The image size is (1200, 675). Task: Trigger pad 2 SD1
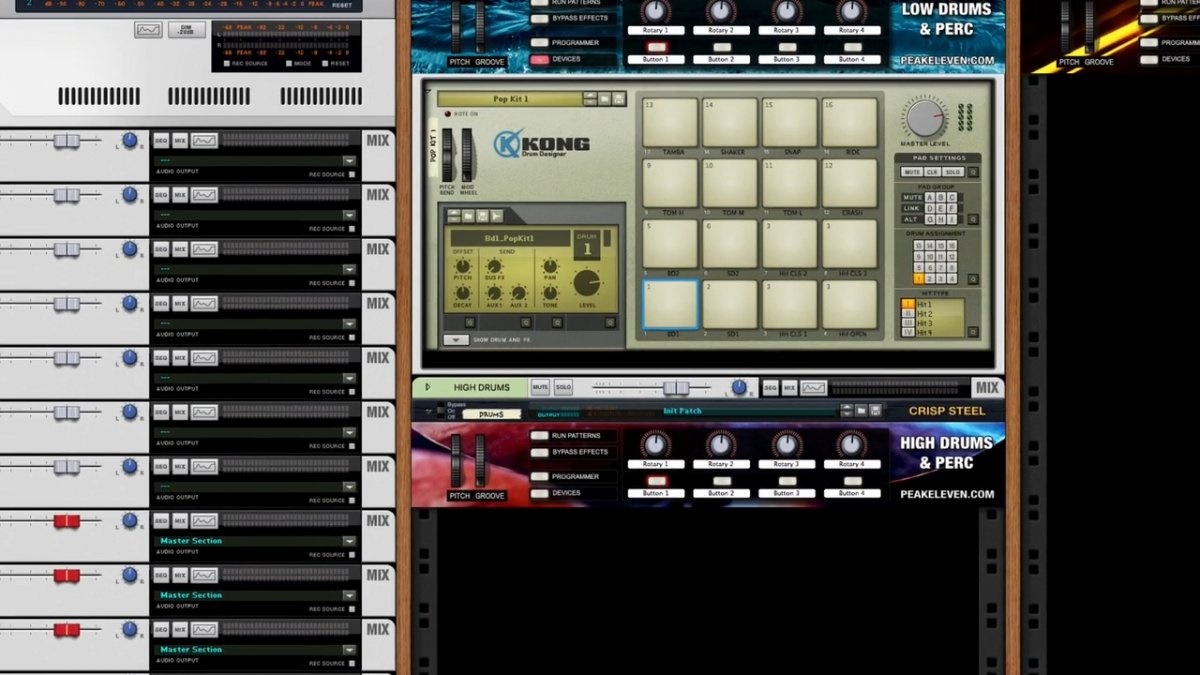[x=730, y=304]
